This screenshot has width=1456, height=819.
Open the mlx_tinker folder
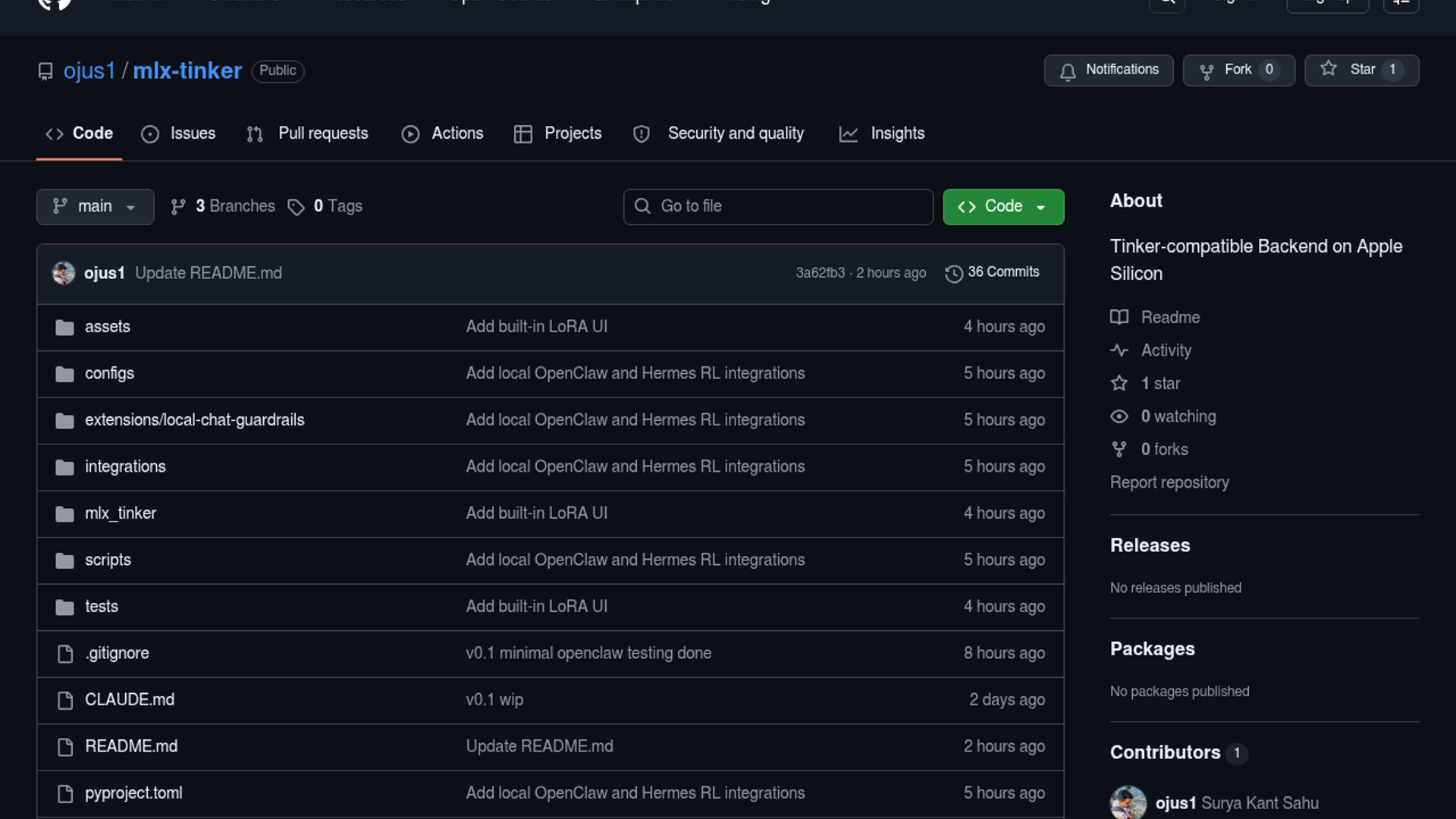click(x=121, y=513)
